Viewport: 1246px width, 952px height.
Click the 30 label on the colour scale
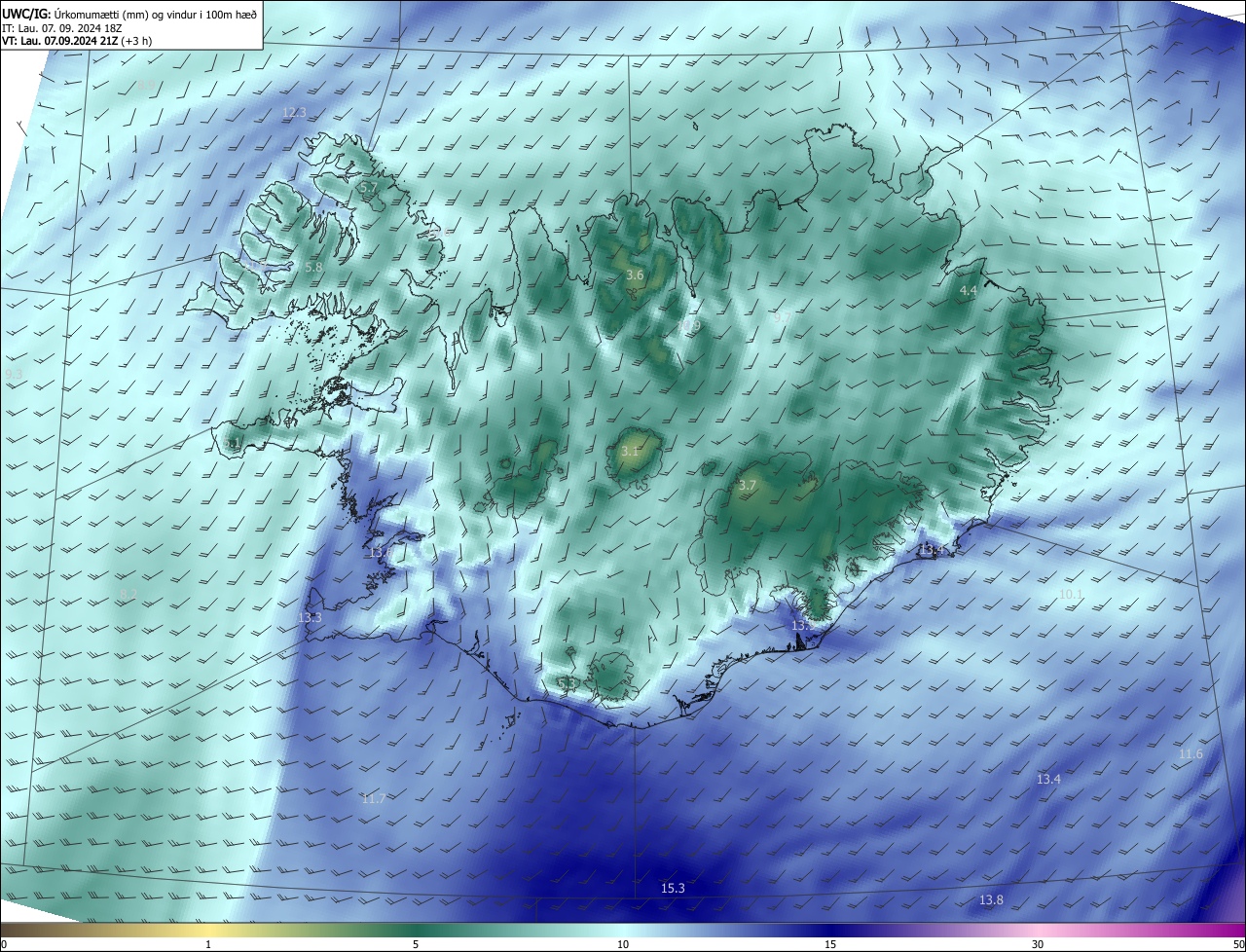tap(1038, 944)
